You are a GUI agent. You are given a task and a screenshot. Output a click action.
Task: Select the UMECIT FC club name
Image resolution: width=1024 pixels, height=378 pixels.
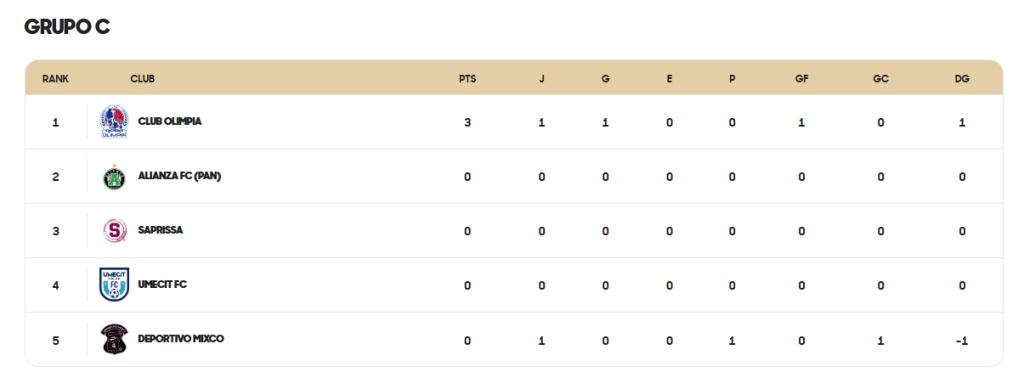163,285
